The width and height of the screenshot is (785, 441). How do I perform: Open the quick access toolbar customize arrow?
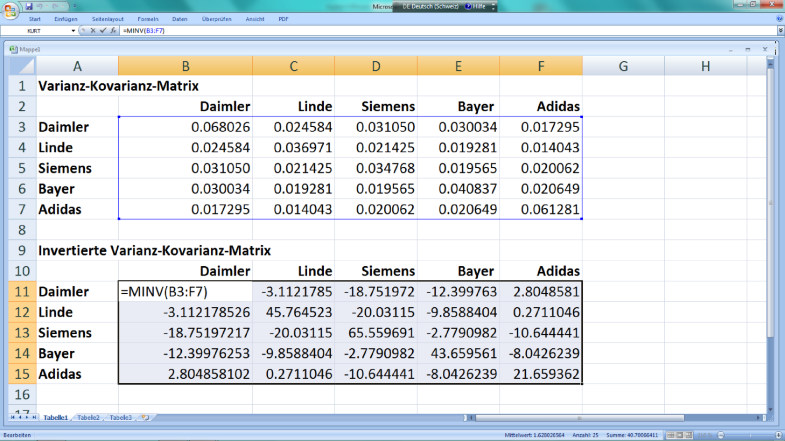point(75,7)
